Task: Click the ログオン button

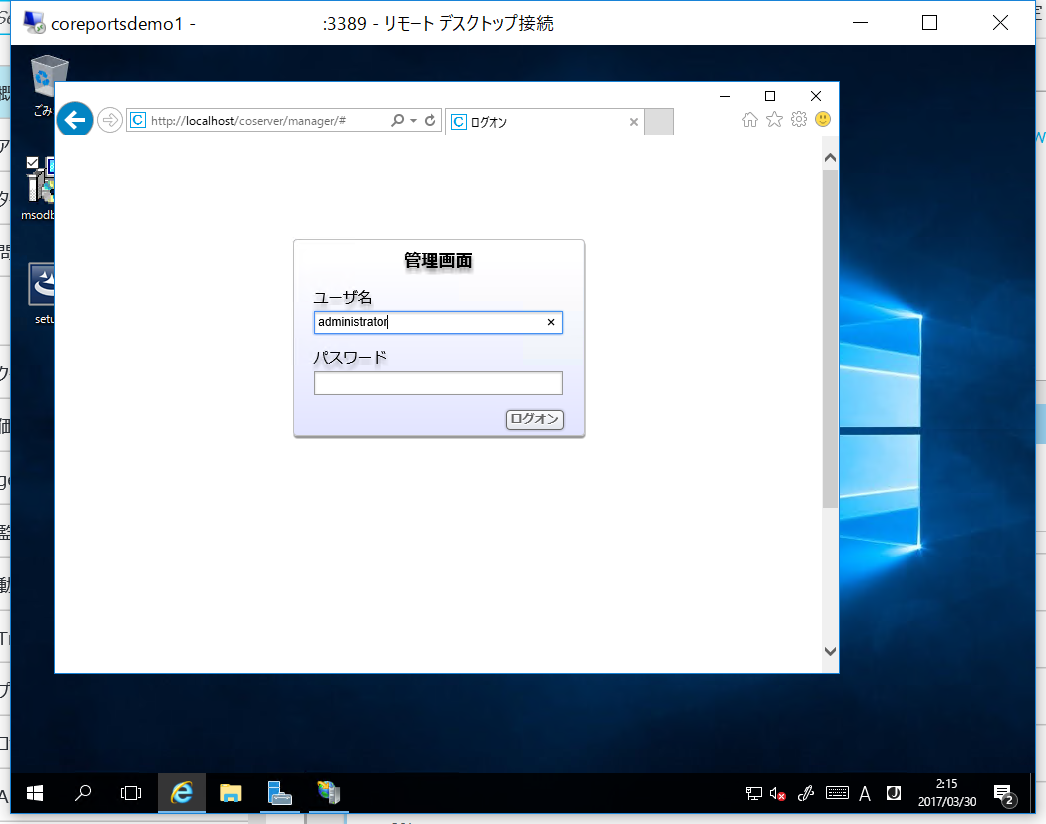Action: tap(534, 419)
